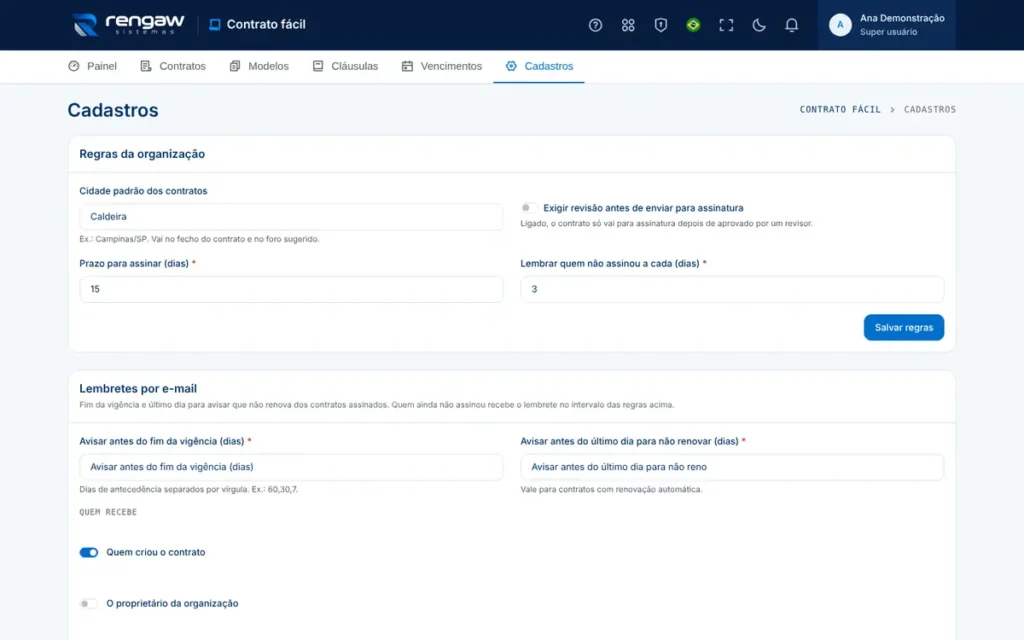Enable Exigir revisão antes de enviar toggle
This screenshot has height=640, width=1024.
[x=528, y=208]
